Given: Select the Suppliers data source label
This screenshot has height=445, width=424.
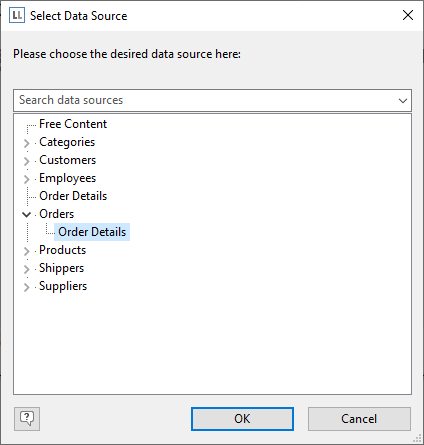Looking at the screenshot, I should point(63,286).
